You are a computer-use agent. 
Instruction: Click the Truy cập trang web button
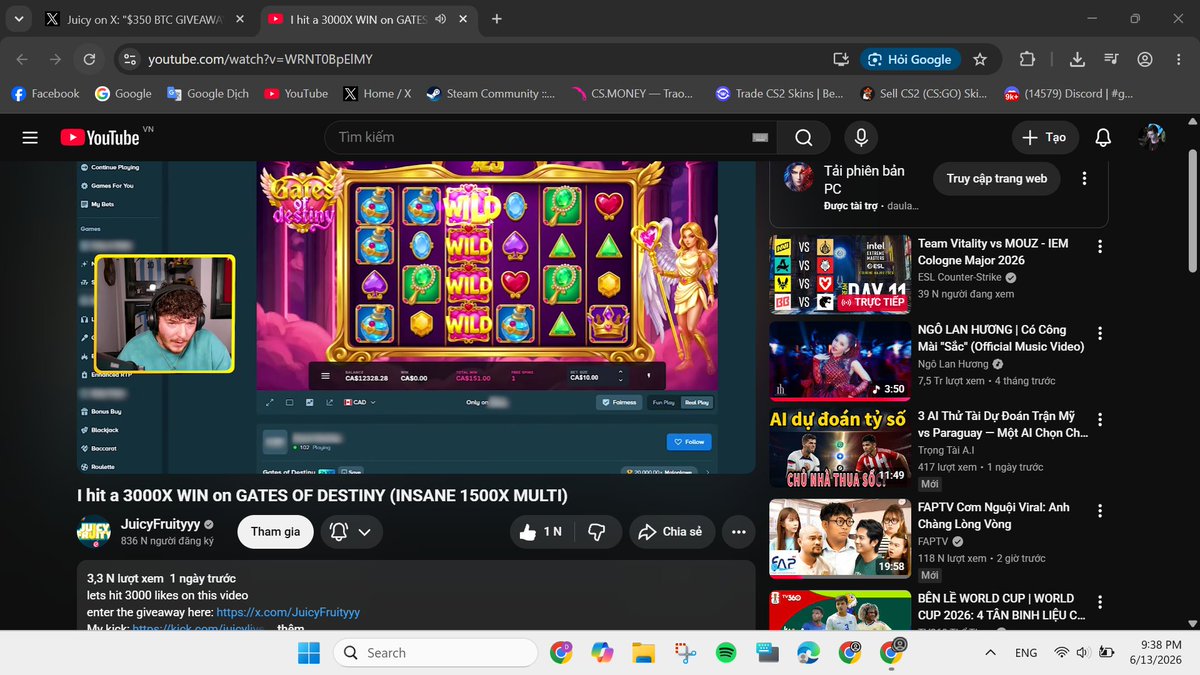[996, 179]
